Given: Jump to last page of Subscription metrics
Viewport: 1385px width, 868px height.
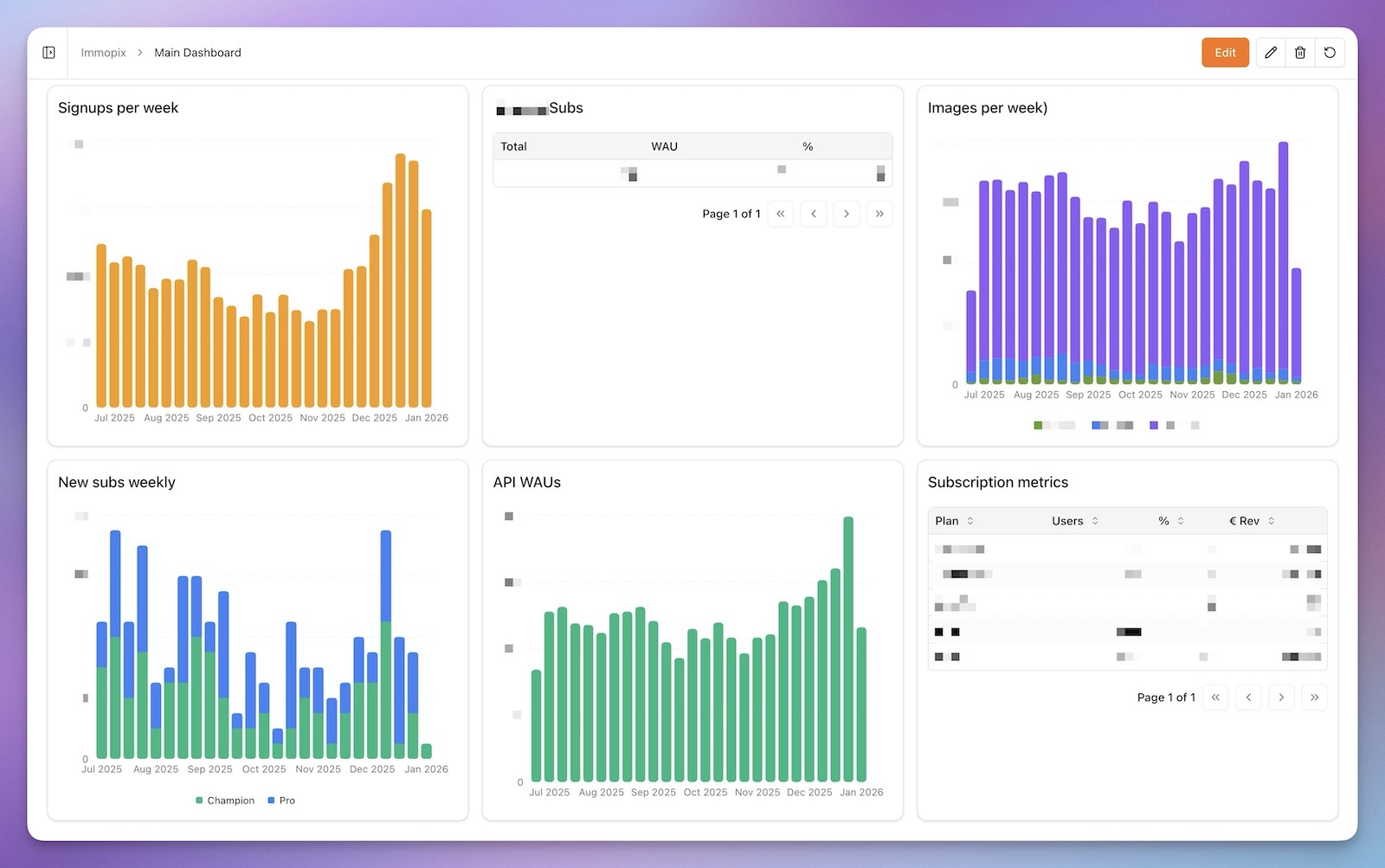Looking at the screenshot, I should point(1314,698).
